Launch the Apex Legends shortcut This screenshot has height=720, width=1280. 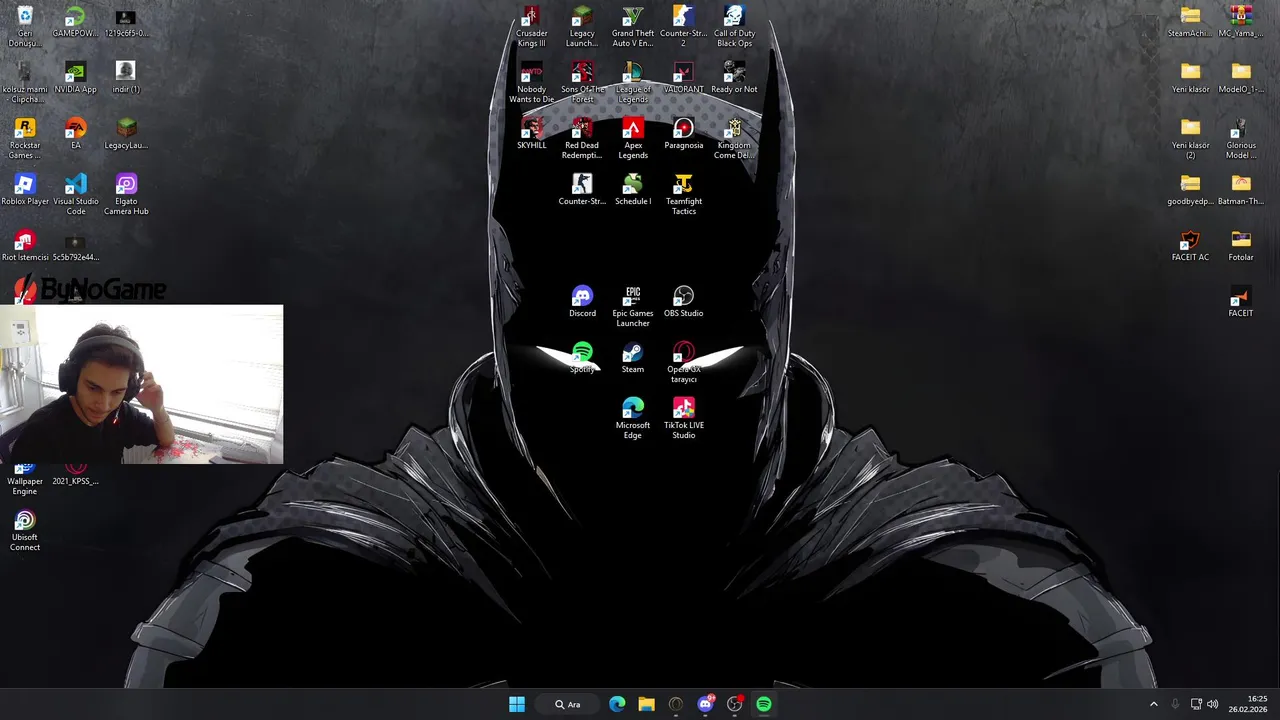(x=633, y=139)
